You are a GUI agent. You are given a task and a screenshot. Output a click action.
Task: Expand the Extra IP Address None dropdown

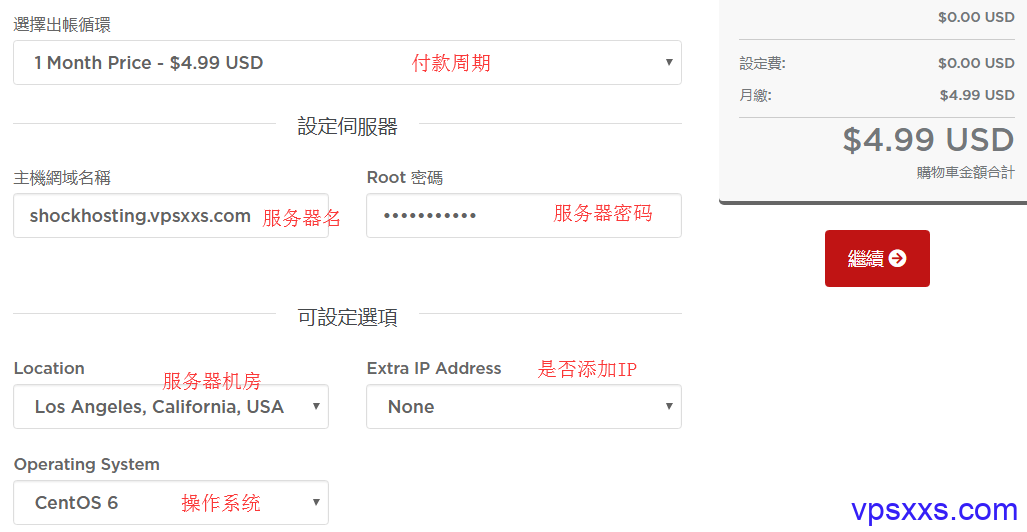click(523, 407)
